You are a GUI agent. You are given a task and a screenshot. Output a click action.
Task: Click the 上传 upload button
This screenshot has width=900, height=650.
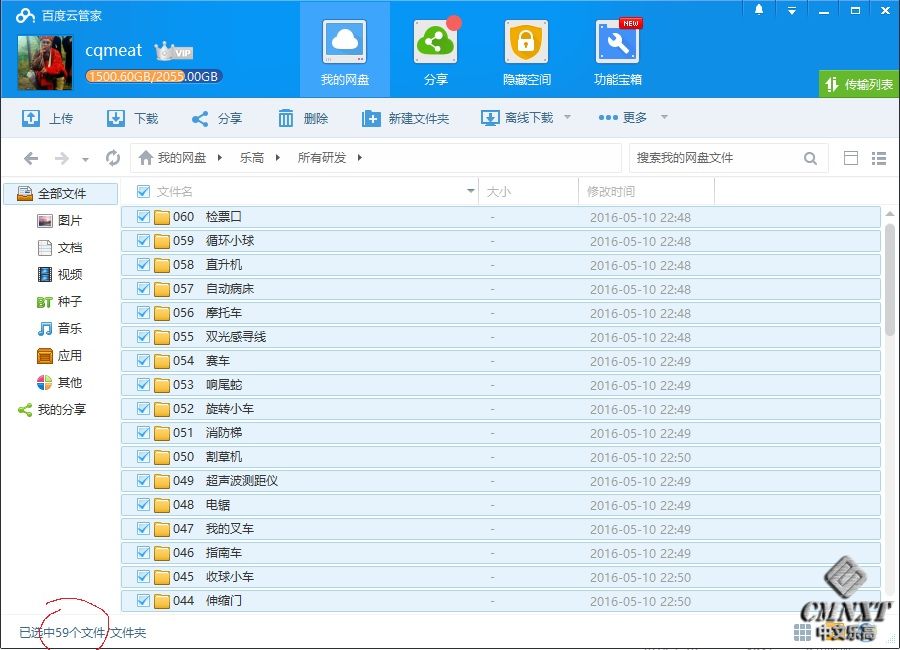48,118
